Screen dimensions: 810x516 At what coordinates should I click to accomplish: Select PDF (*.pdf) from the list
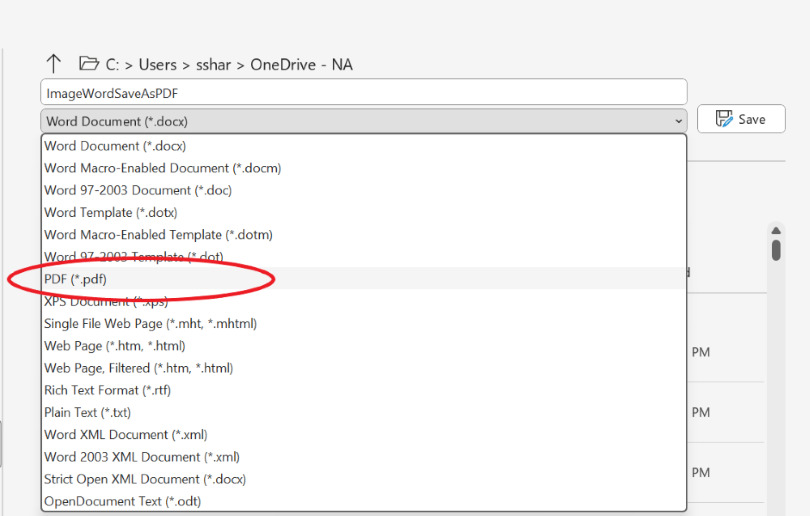(x=75, y=279)
